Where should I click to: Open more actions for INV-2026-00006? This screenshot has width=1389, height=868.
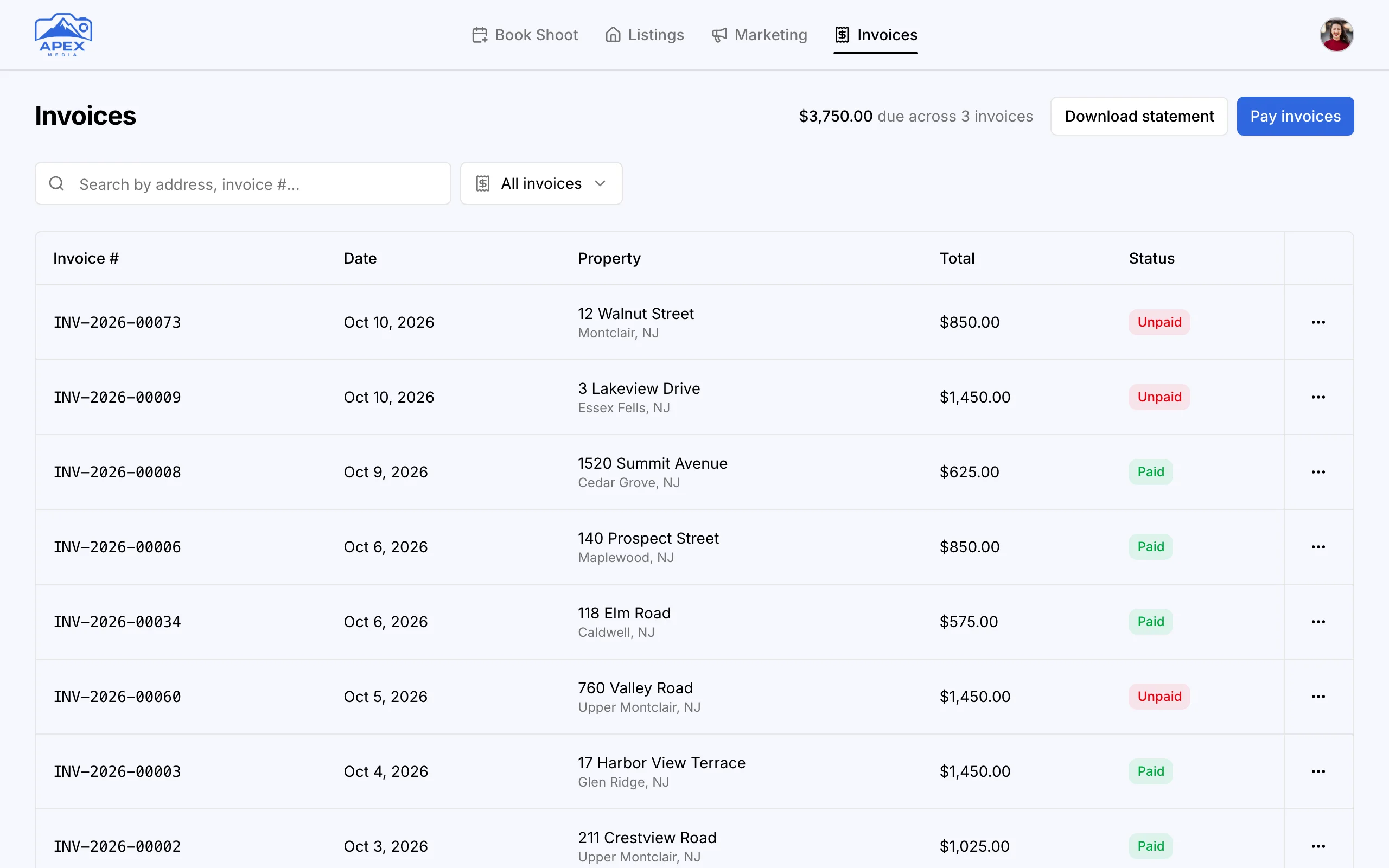[1318, 546]
